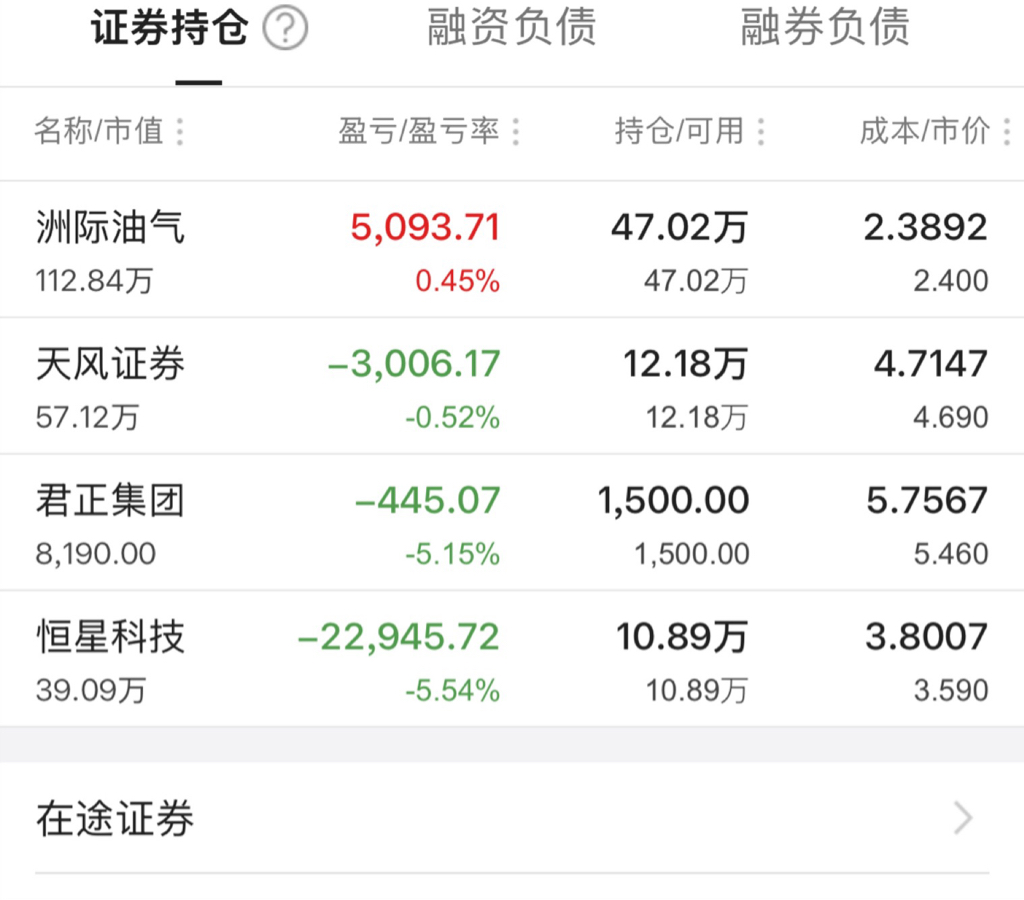Select the bold 47.02万 position for 洲际油气
This screenshot has width=1024, height=900.
click(x=679, y=227)
